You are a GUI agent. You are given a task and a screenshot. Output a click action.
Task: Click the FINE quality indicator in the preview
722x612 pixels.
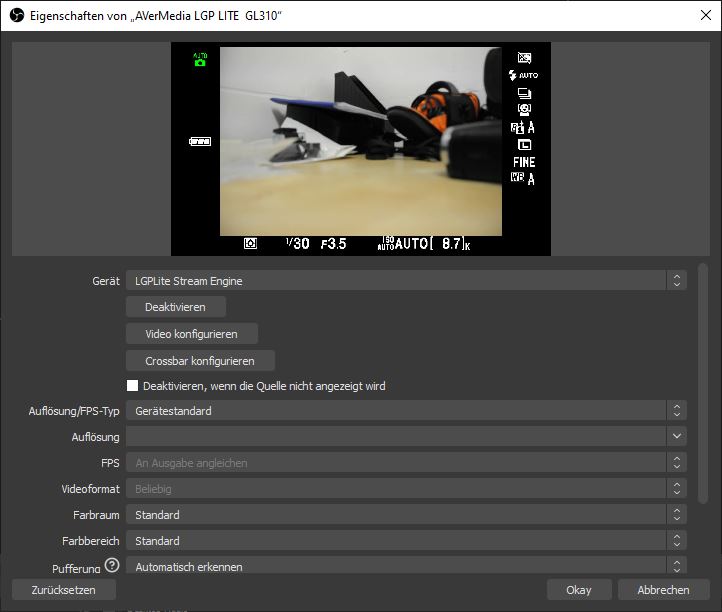pyautogui.click(x=524, y=162)
